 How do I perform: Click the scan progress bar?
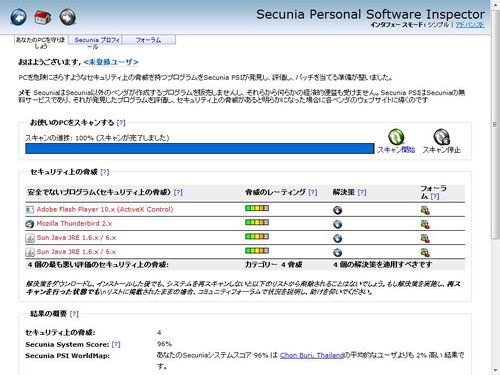200,149
